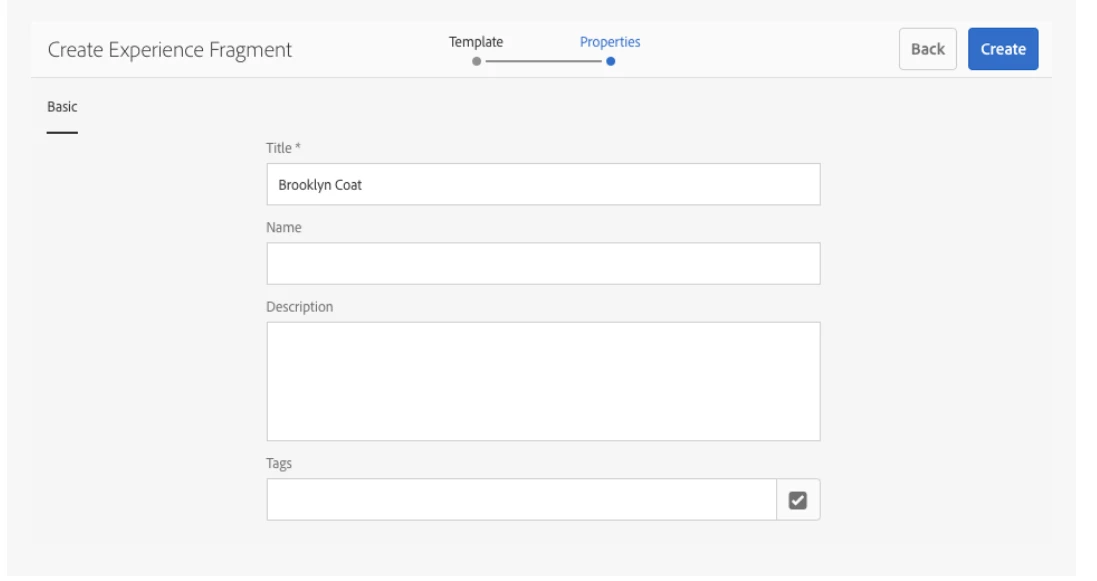Click the Tags field label
This screenshot has height=581, width=1097.
pyautogui.click(x=278, y=463)
